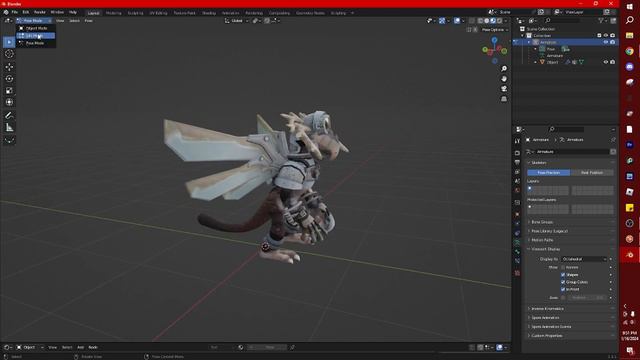
Task: Click the Rest Position button
Action: click(x=592, y=173)
